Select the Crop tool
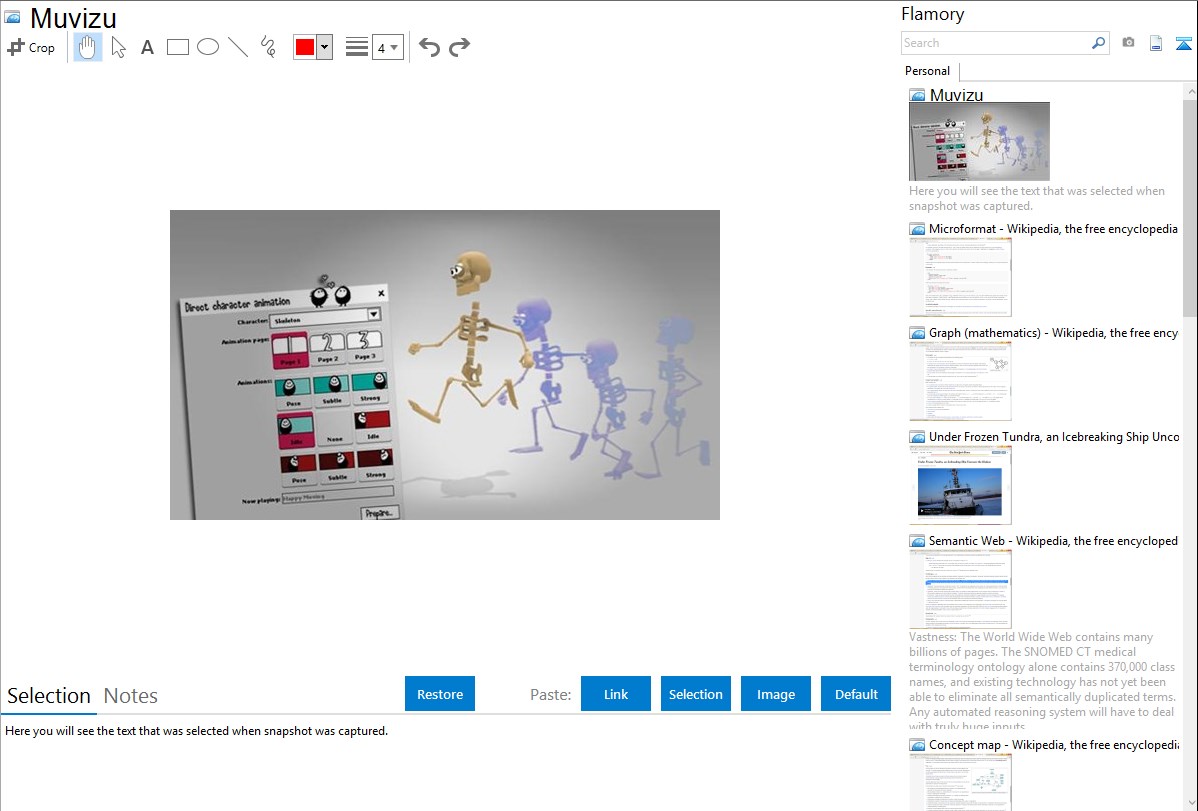 point(31,47)
